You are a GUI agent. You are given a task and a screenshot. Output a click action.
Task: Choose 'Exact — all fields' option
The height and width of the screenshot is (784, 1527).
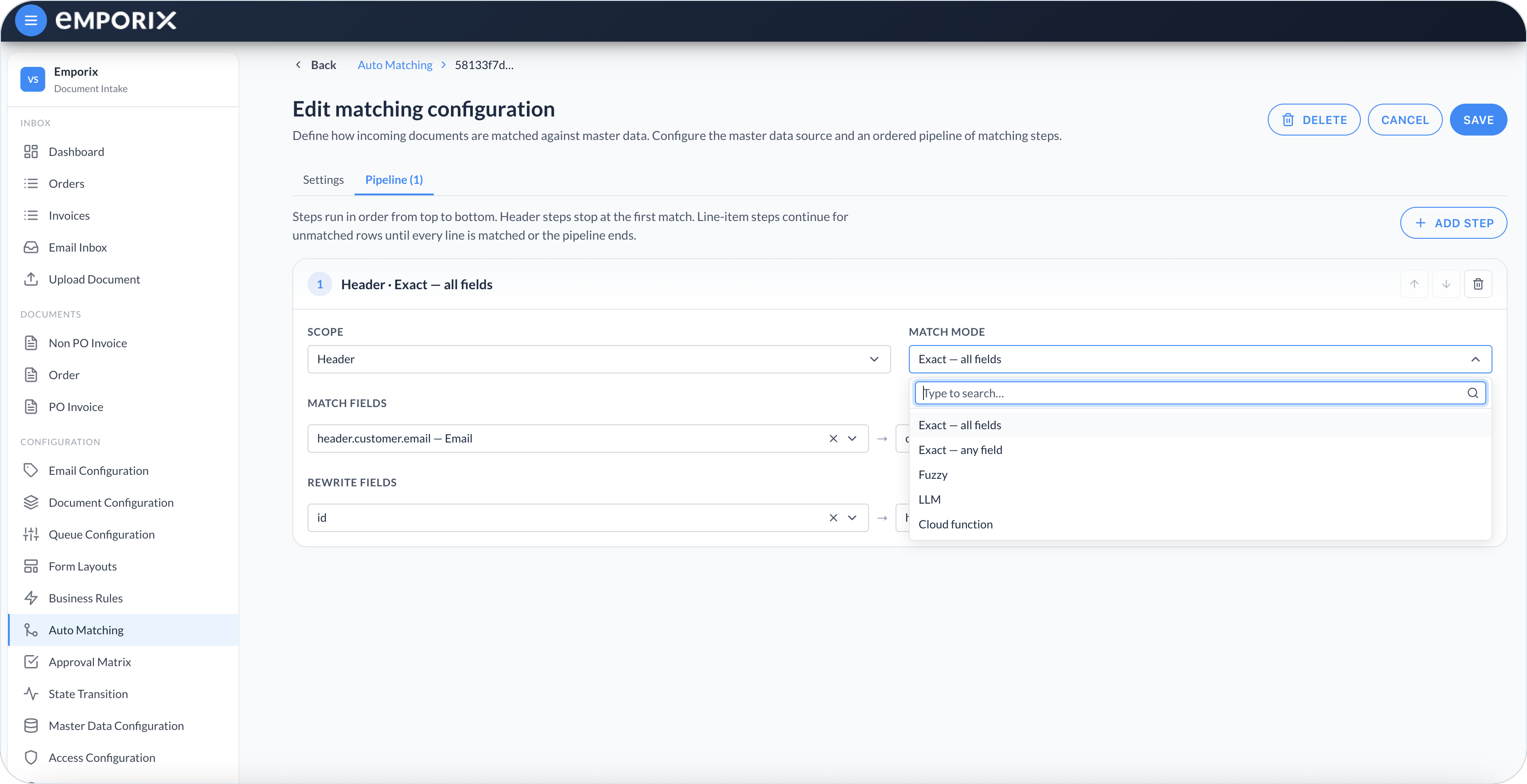(1200, 425)
